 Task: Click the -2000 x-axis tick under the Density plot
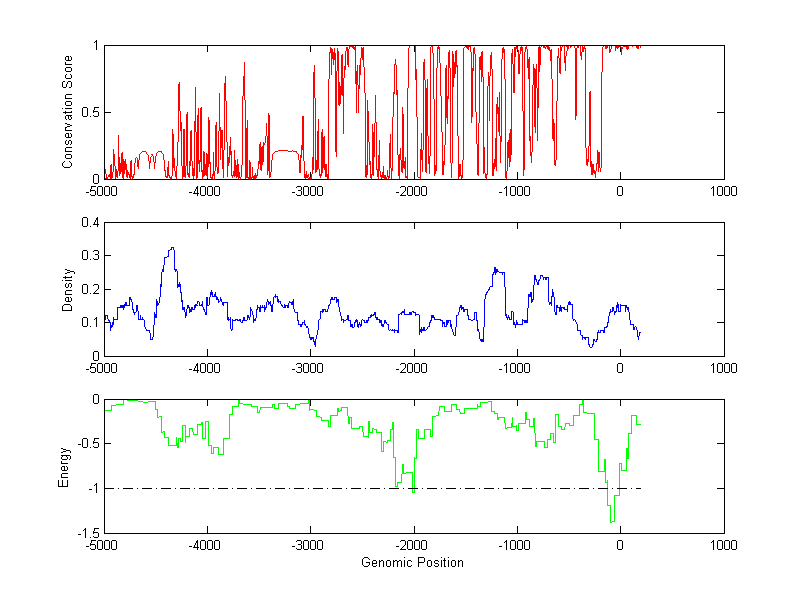pos(412,368)
